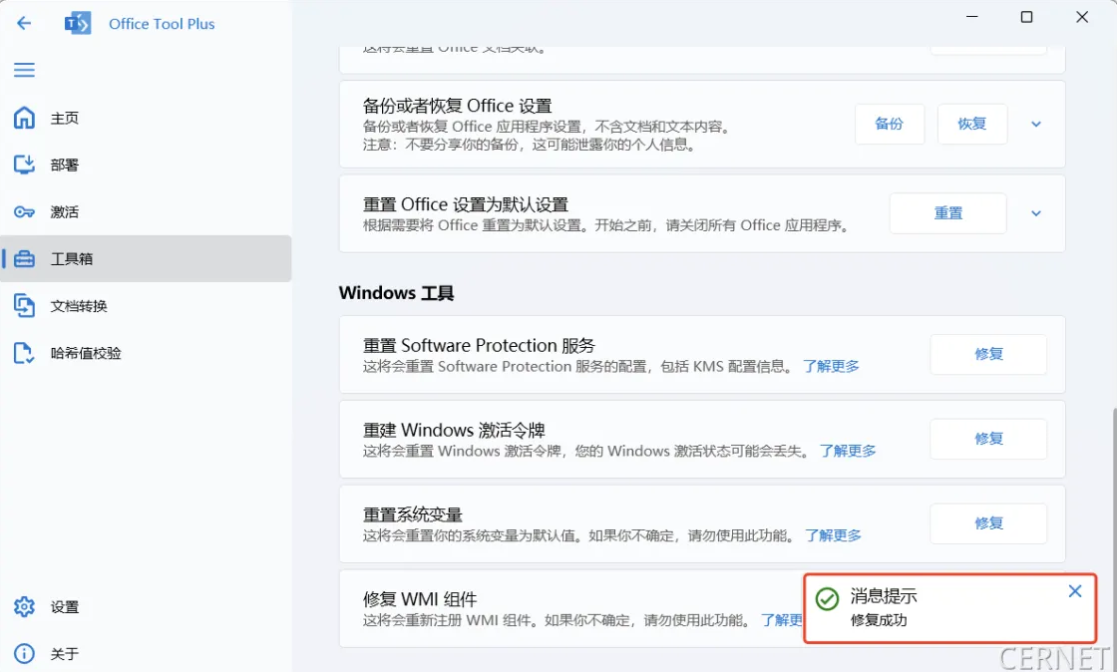1117x672 pixels.
Task: Click the 哈希值校验 file check icon
Action: (x=24, y=353)
